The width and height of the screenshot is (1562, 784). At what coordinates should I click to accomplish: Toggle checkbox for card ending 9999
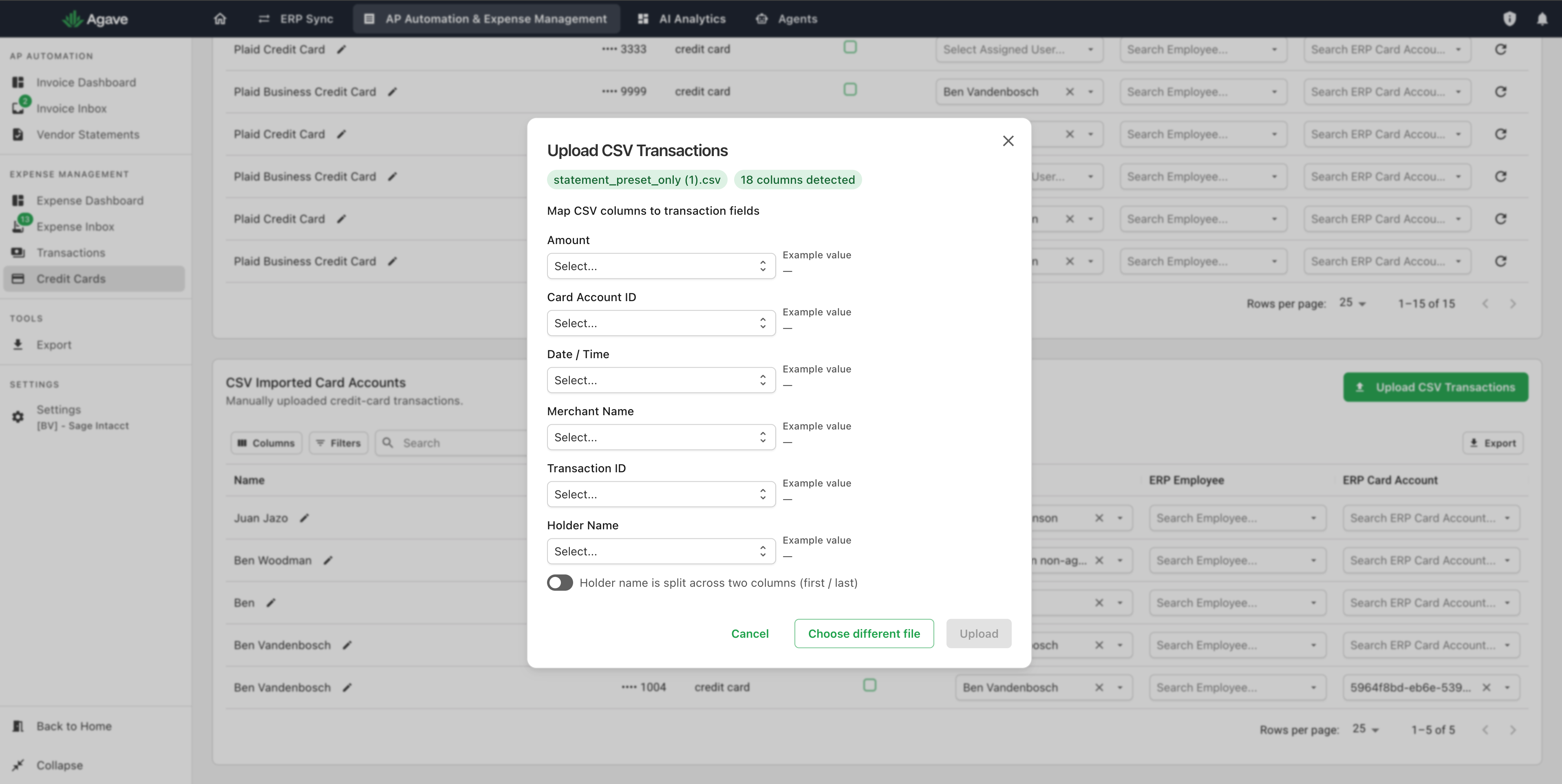850,90
